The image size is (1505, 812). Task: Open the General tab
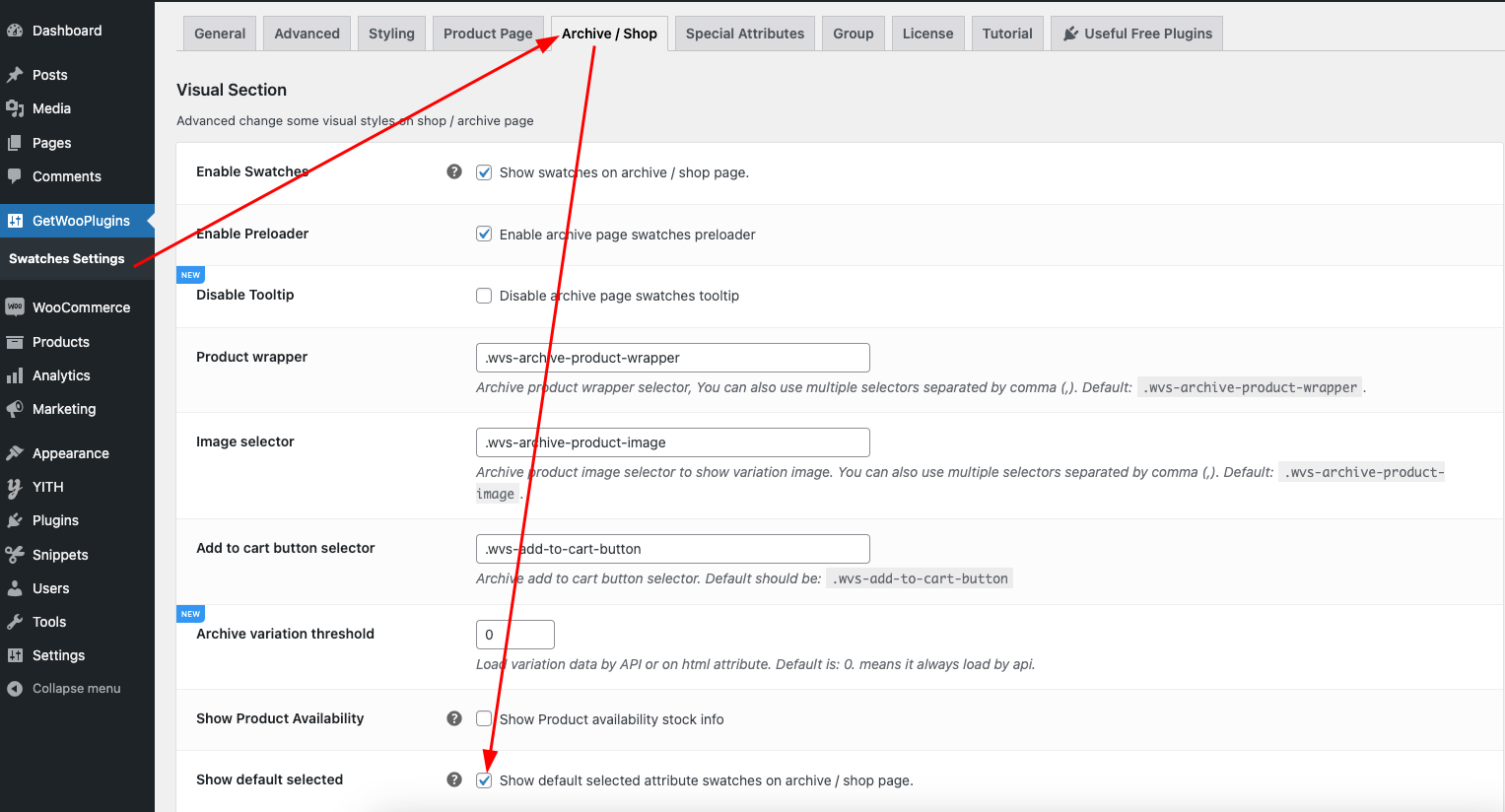(x=220, y=34)
